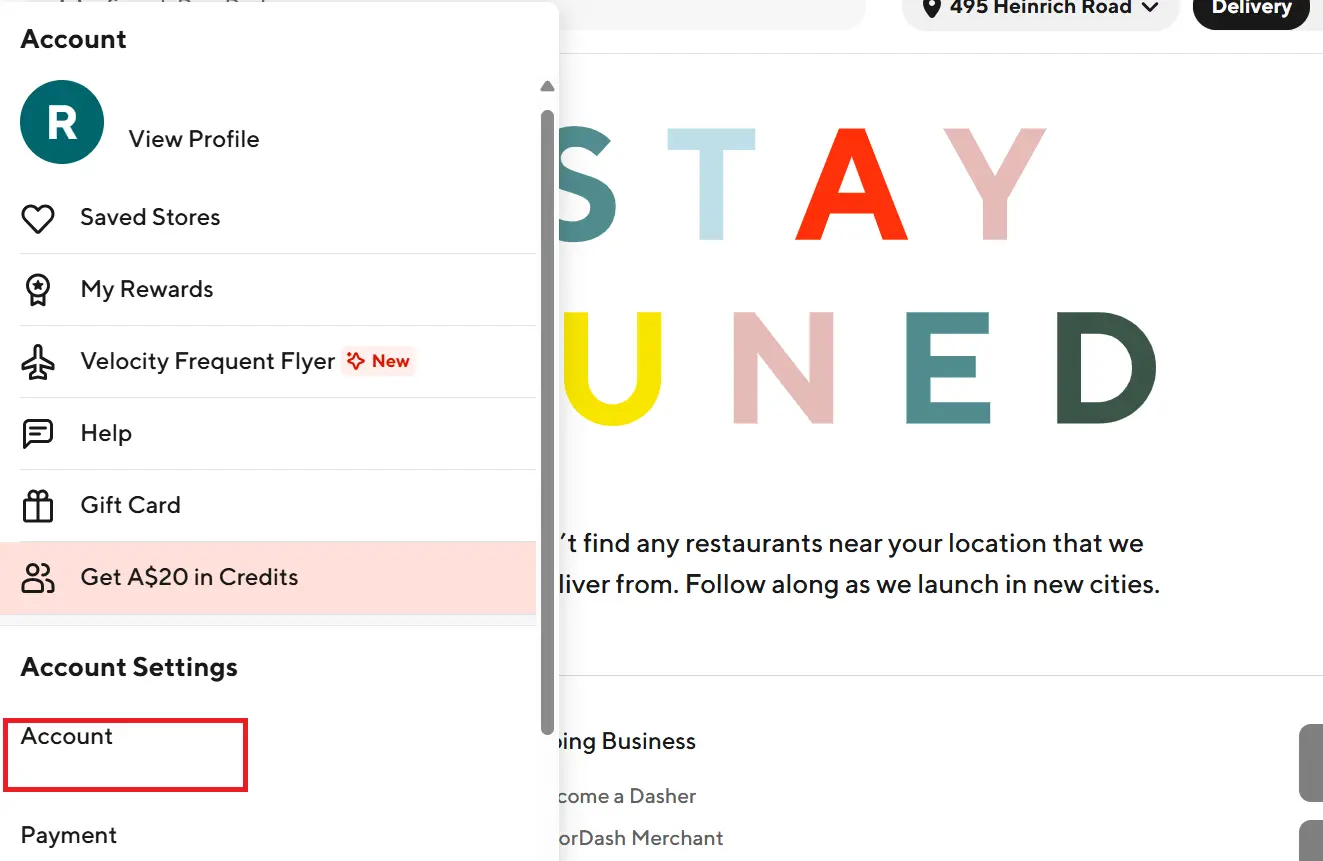Viewport: 1323px width, 861px height.
Task: Click the menu's vertical scrollbar thumb
Action: 547,420
